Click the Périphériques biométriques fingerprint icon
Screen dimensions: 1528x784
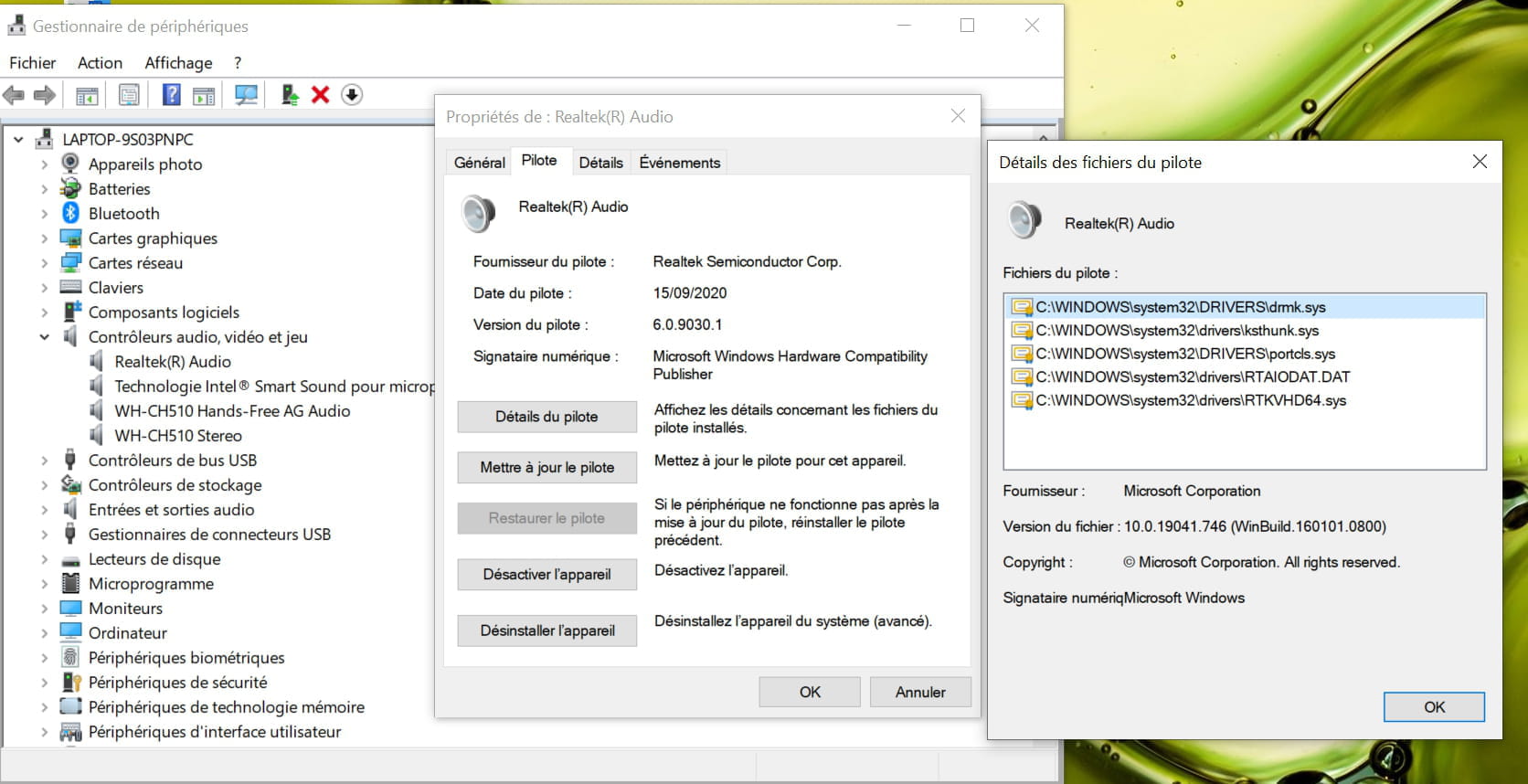[70, 657]
